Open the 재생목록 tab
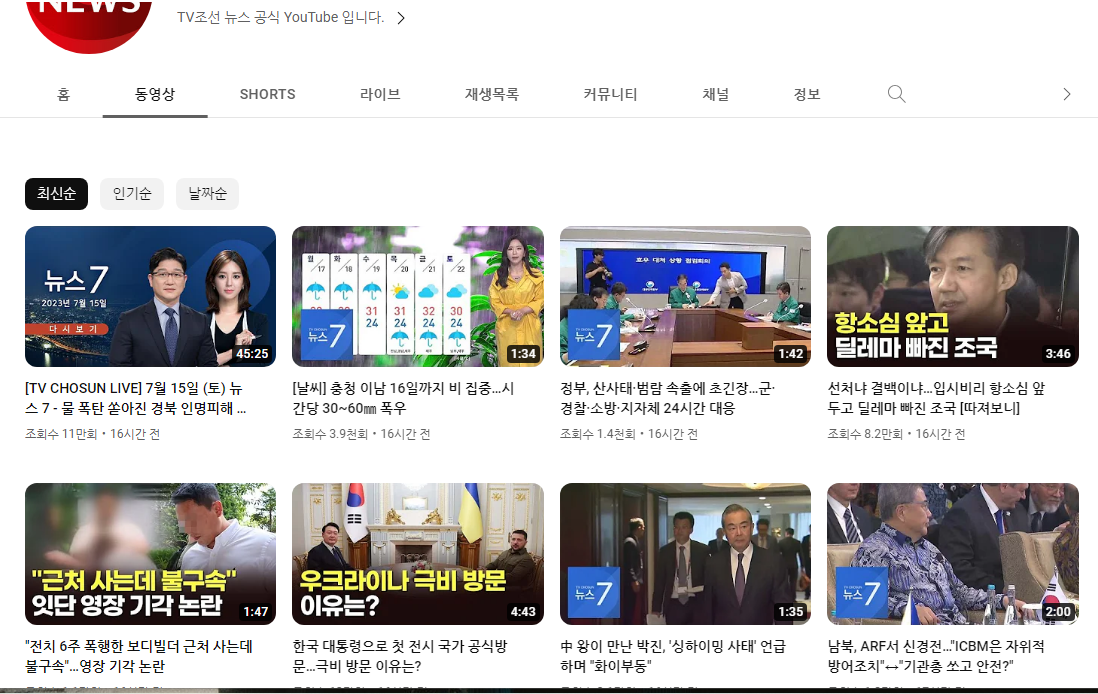This screenshot has height=694, width=1098. pyautogui.click(x=491, y=94)
